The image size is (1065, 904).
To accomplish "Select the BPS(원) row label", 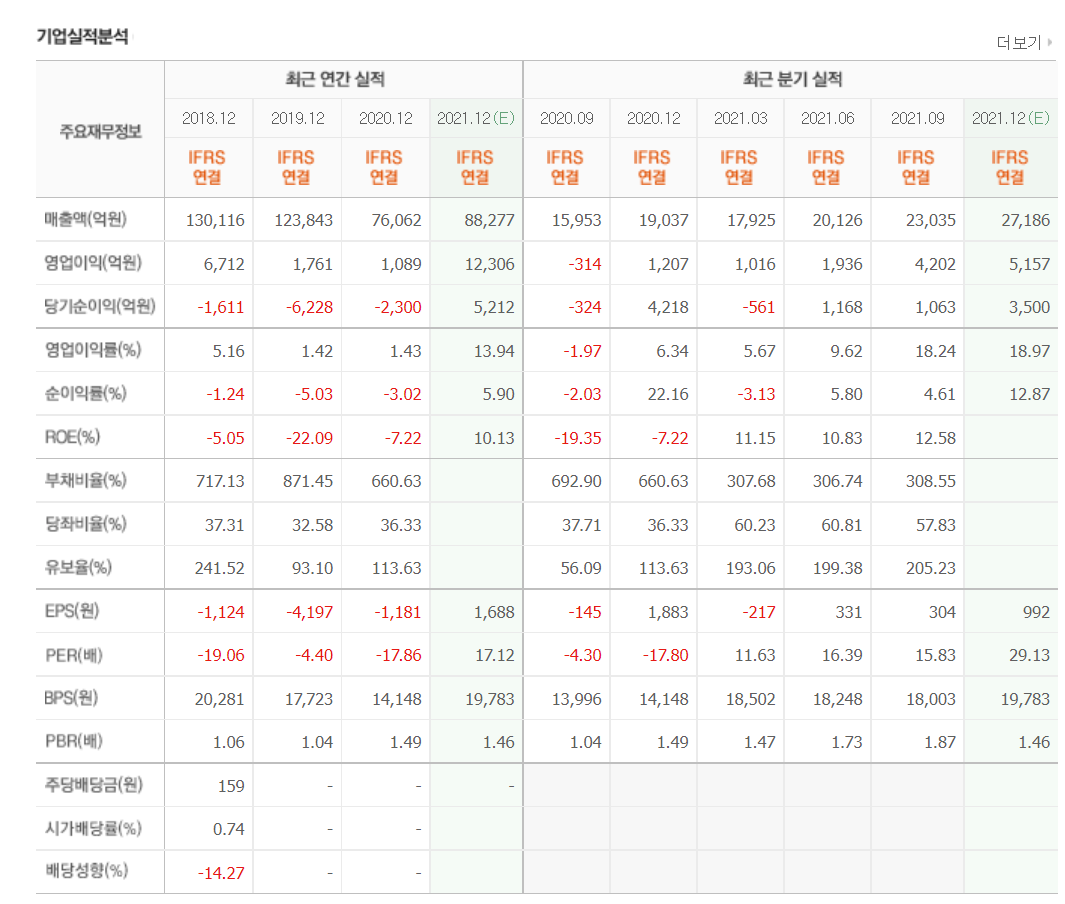I will point(71,698).
